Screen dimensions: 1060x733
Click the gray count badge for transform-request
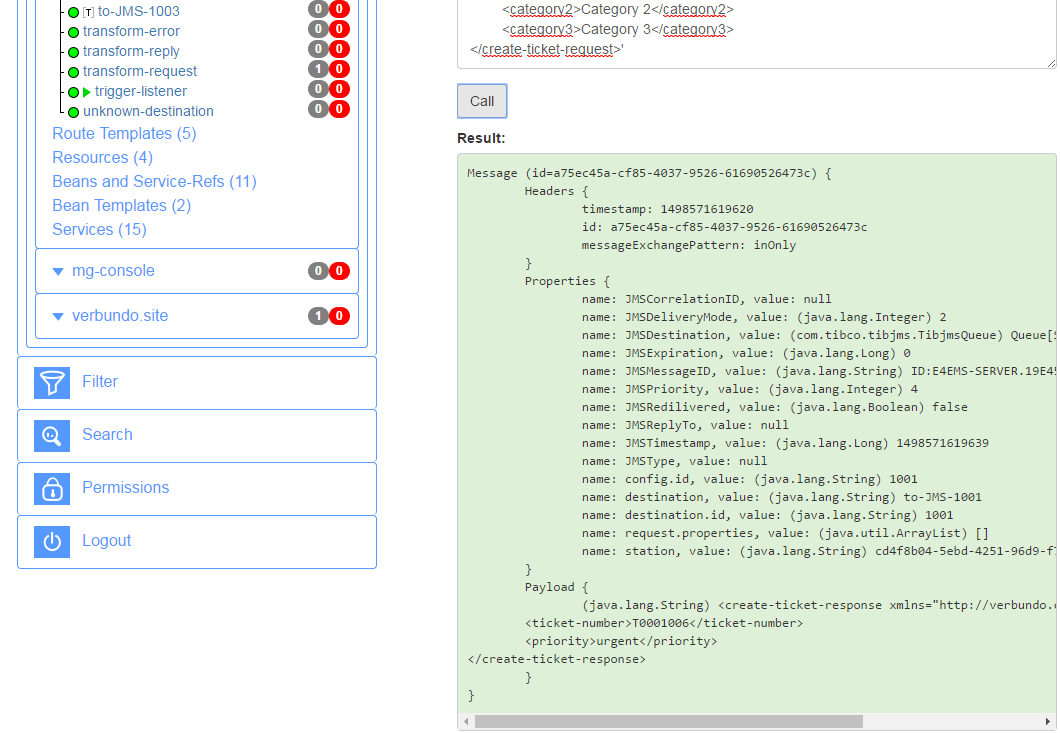pos(318,70)
